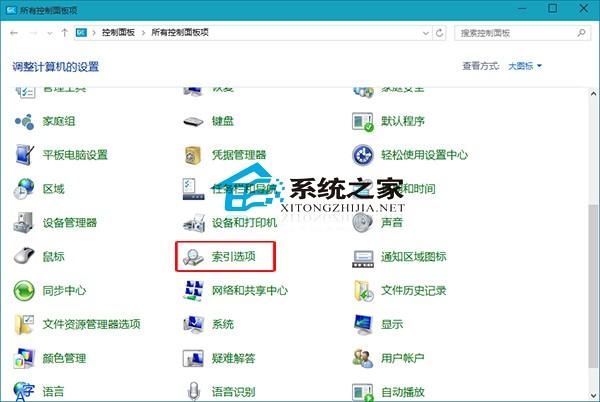Open the 文件资源管理器选项 folder options icon
600x402 pixels.
[24, 324]
